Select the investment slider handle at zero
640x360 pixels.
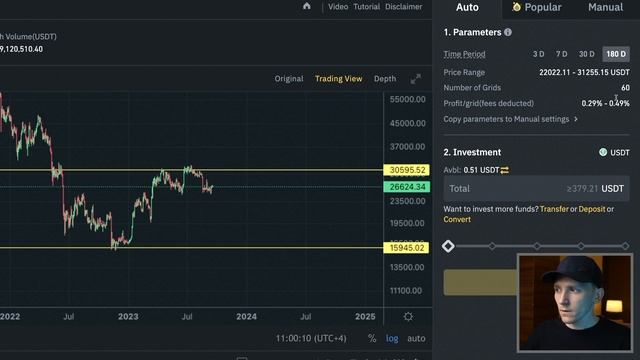(x=448, y=246)
